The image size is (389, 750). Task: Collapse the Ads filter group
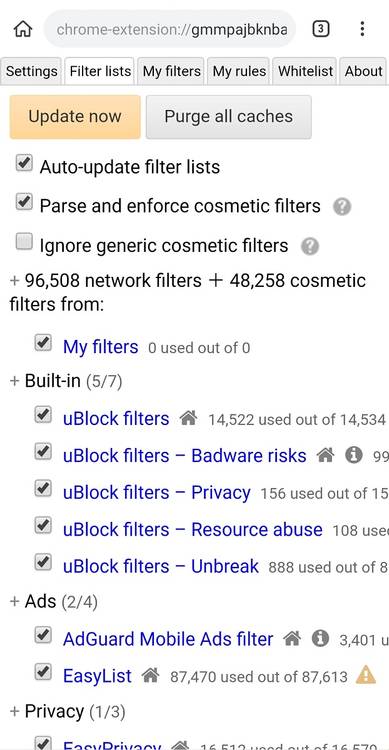[54, 602]
